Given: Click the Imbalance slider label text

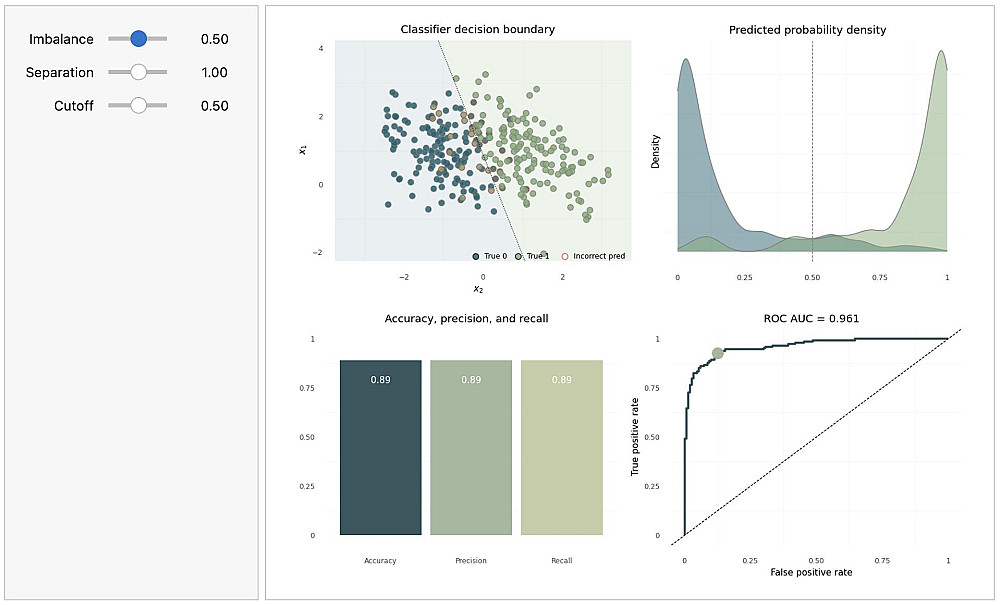Looking at the screenshot, I should (62, 39).
